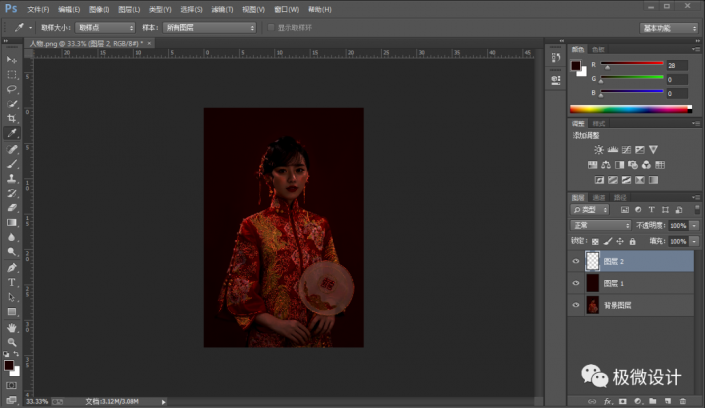
Task: Open the 文件(F) menu
Action: coord(38,9)
